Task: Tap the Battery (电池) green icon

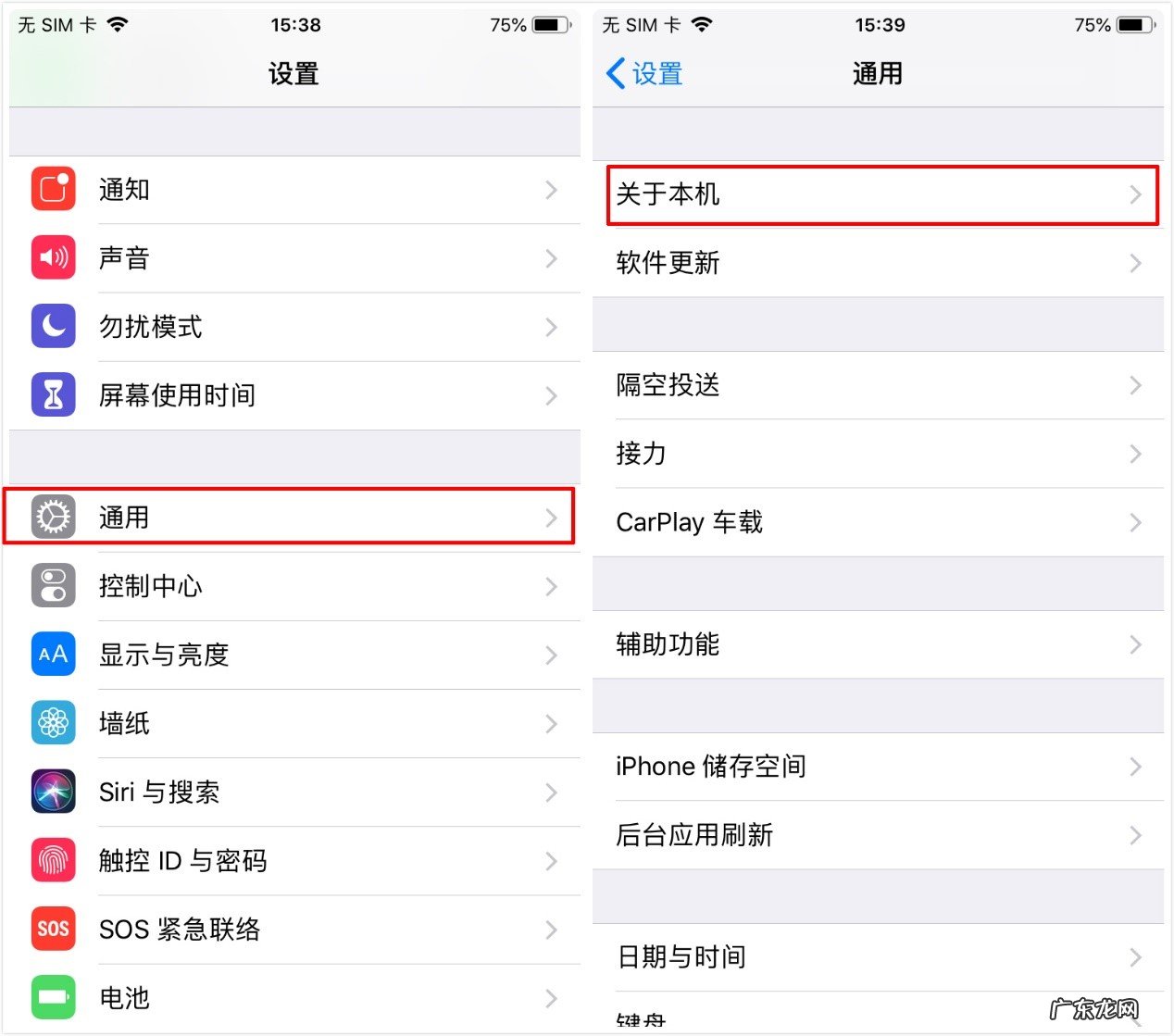Action: [x=53, y=998]
